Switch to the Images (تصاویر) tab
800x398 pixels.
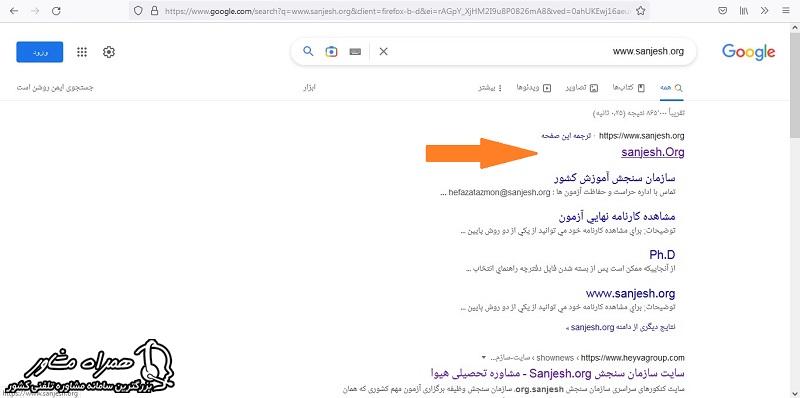(582, 88)
